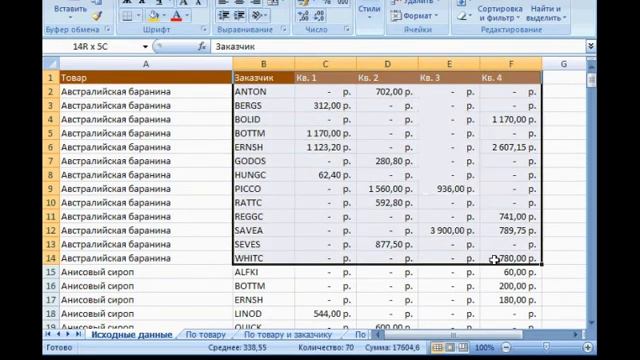This screenshot has width=640, height=360.
Task: Select the column A header
Action: tap(146, 64)
